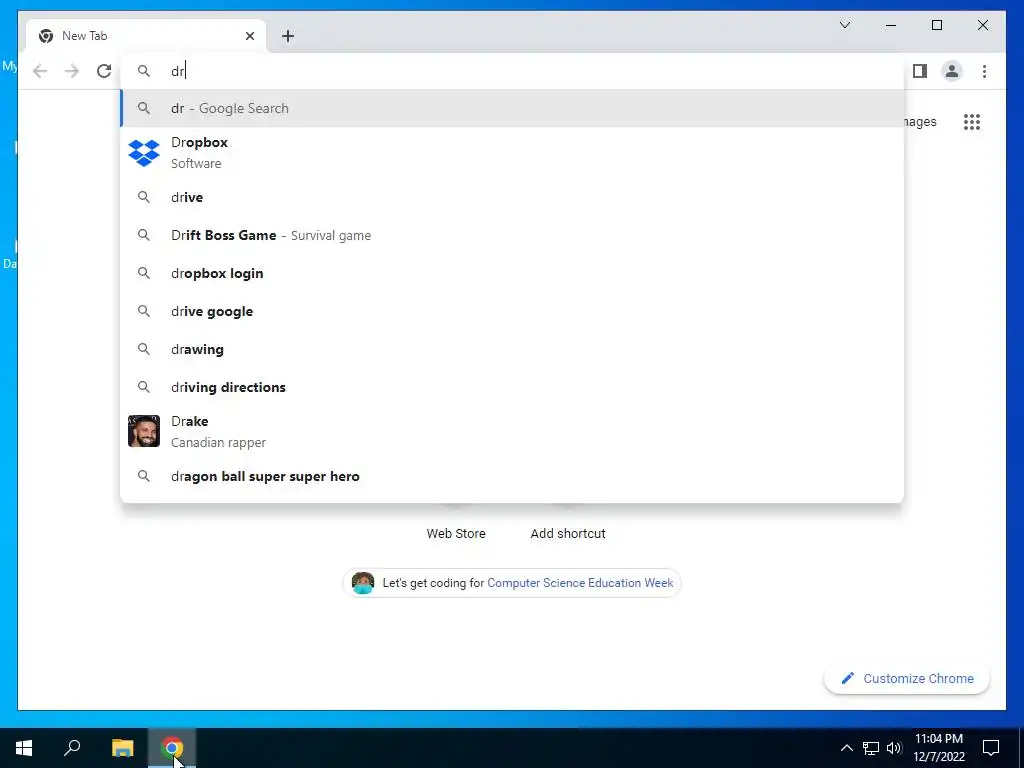Click the coding doodle avatar icon

point(362,583)
